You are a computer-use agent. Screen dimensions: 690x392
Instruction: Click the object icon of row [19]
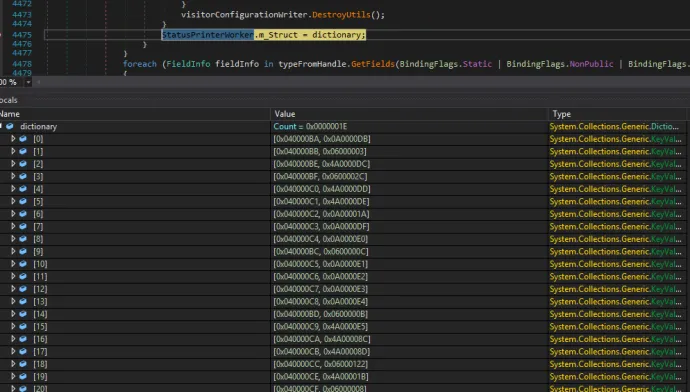pos(23,377)
